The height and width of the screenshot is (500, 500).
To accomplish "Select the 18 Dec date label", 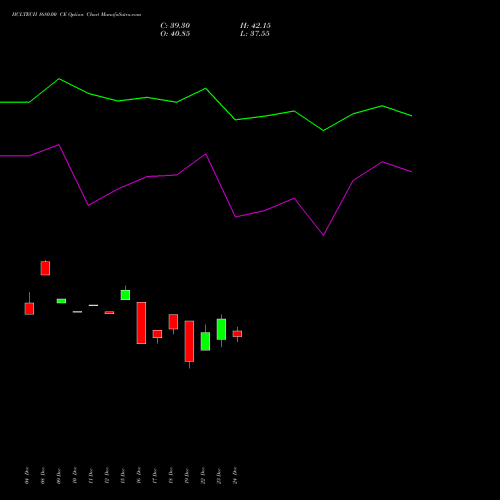I will tap(171, 475).
